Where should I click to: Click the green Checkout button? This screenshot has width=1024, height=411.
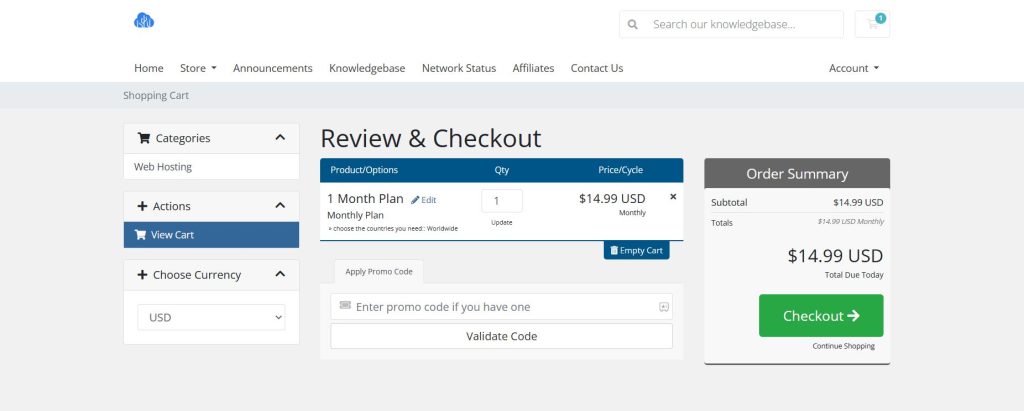coord(821,316)
